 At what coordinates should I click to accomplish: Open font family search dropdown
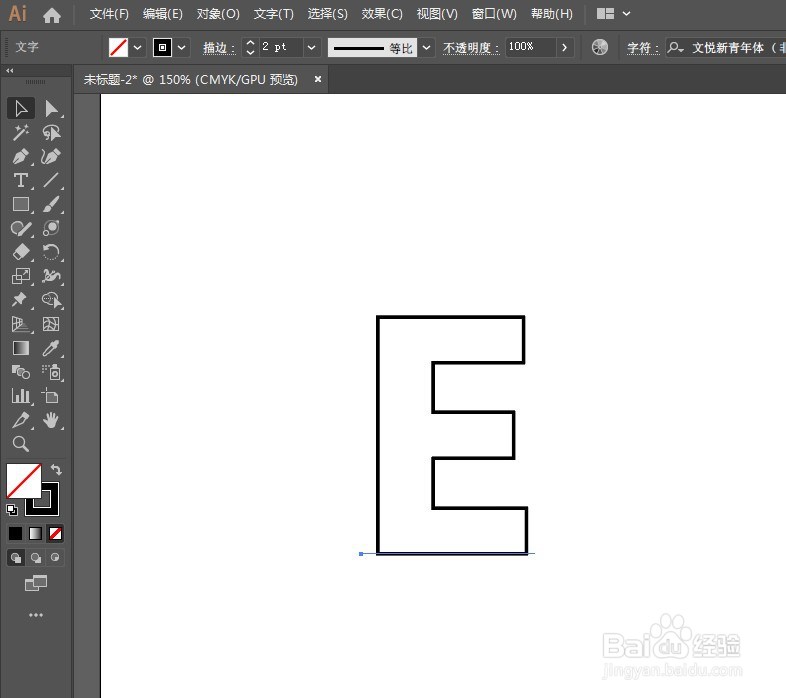point(675,48)
